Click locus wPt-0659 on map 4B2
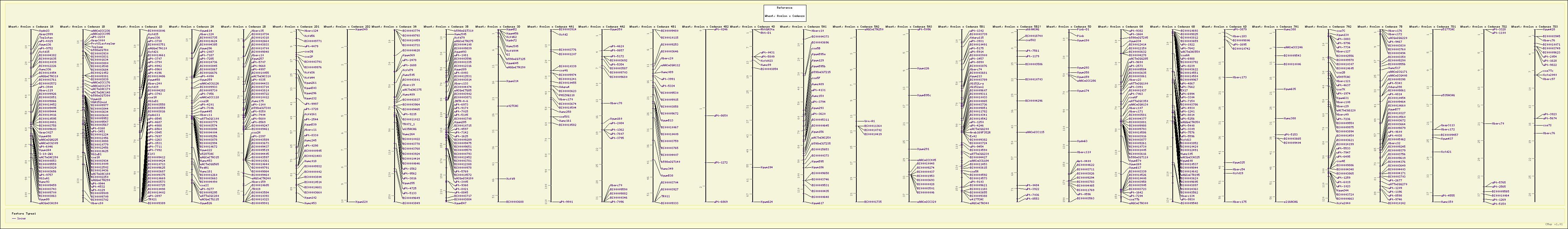1568x229 pixels. (721, 116)
